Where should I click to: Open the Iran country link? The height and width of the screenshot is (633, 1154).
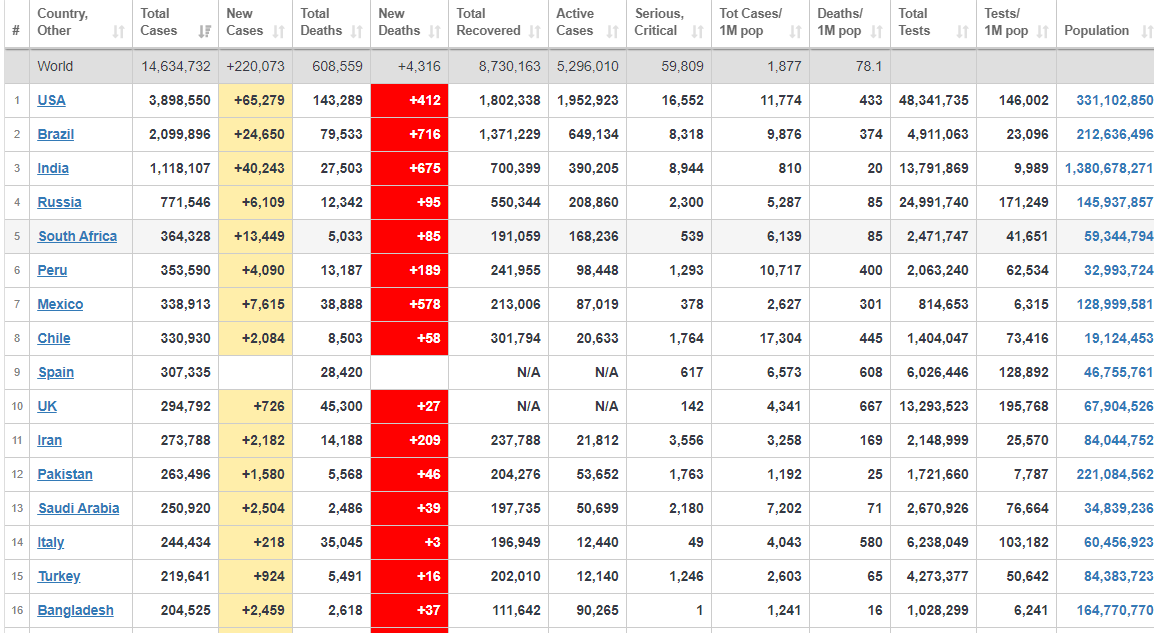point(49,440)
